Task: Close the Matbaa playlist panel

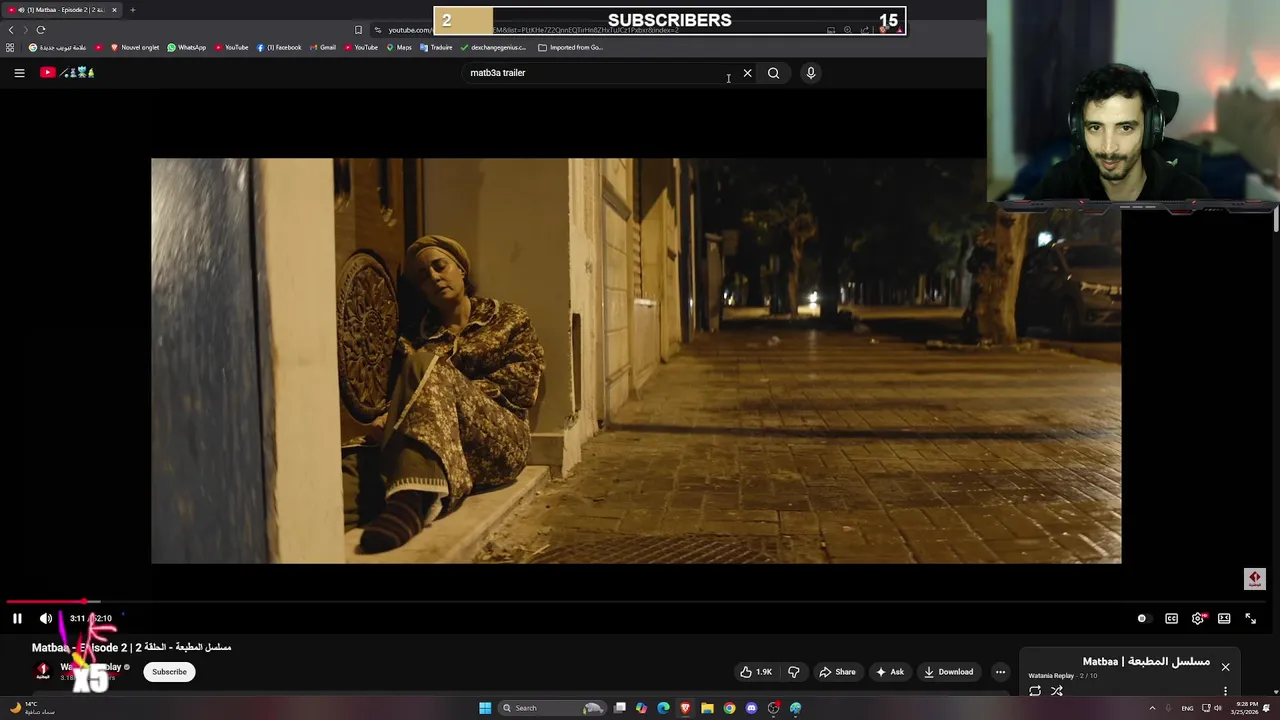Action: 1225,667
